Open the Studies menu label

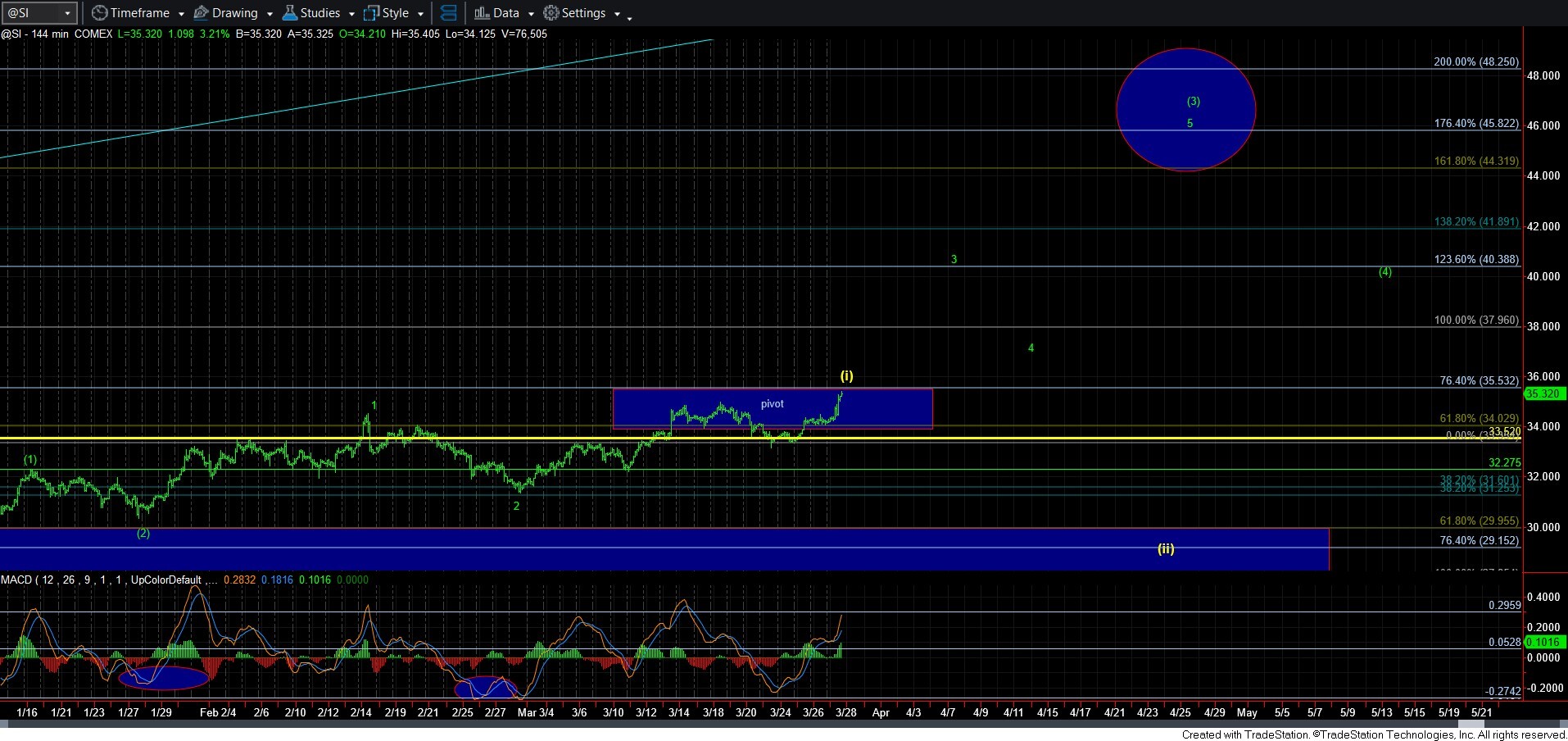click(320, 13)
